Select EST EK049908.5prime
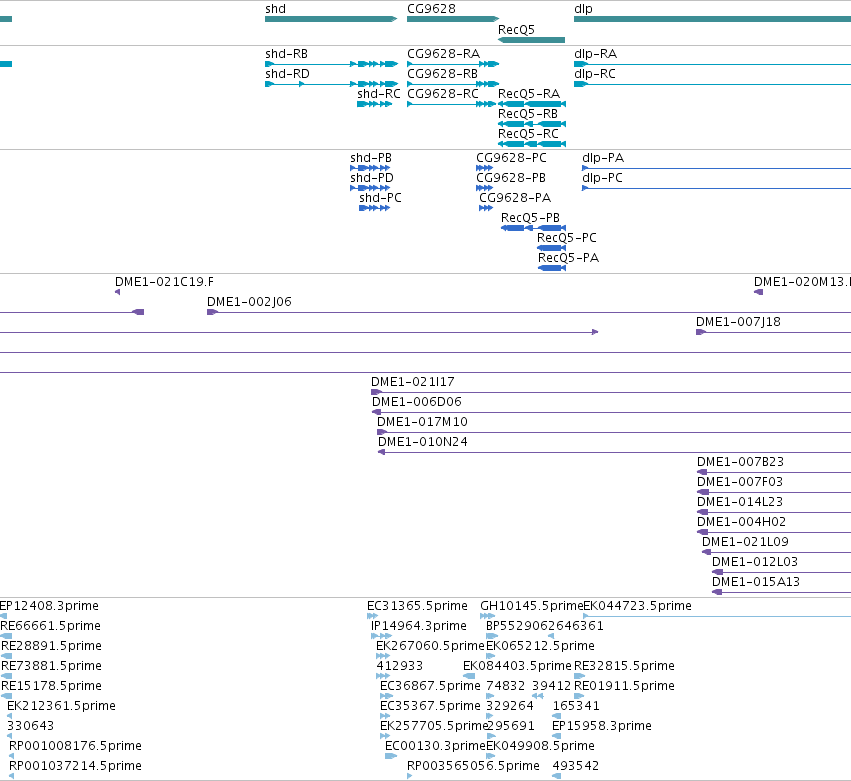Screen dimensions: 851x781 pyautogui.click(x=491, y=756)
